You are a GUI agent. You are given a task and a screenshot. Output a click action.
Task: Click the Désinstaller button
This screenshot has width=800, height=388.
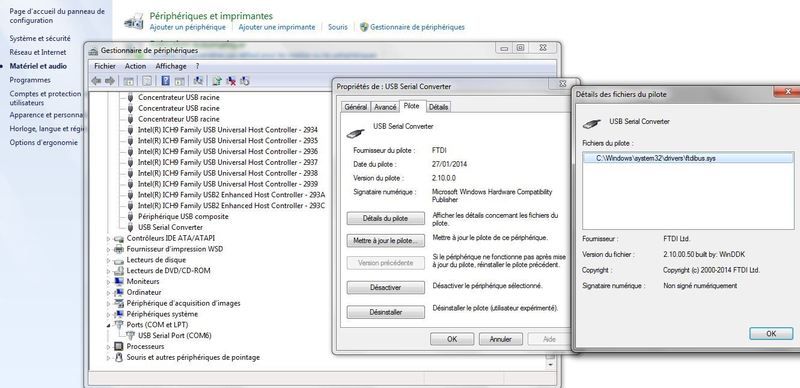coord(385,312)
